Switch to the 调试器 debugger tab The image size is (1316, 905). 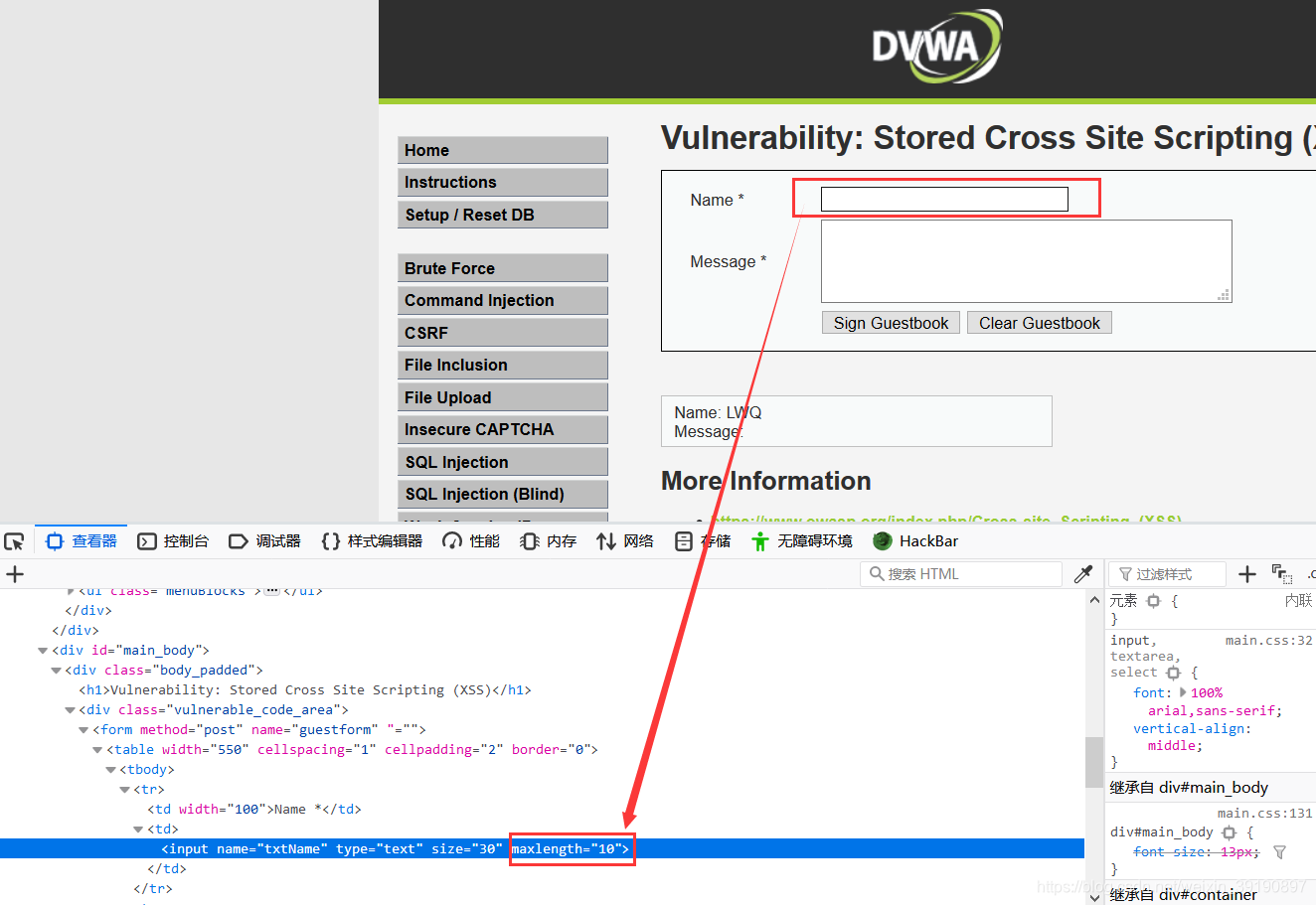[x=265, y=541]
